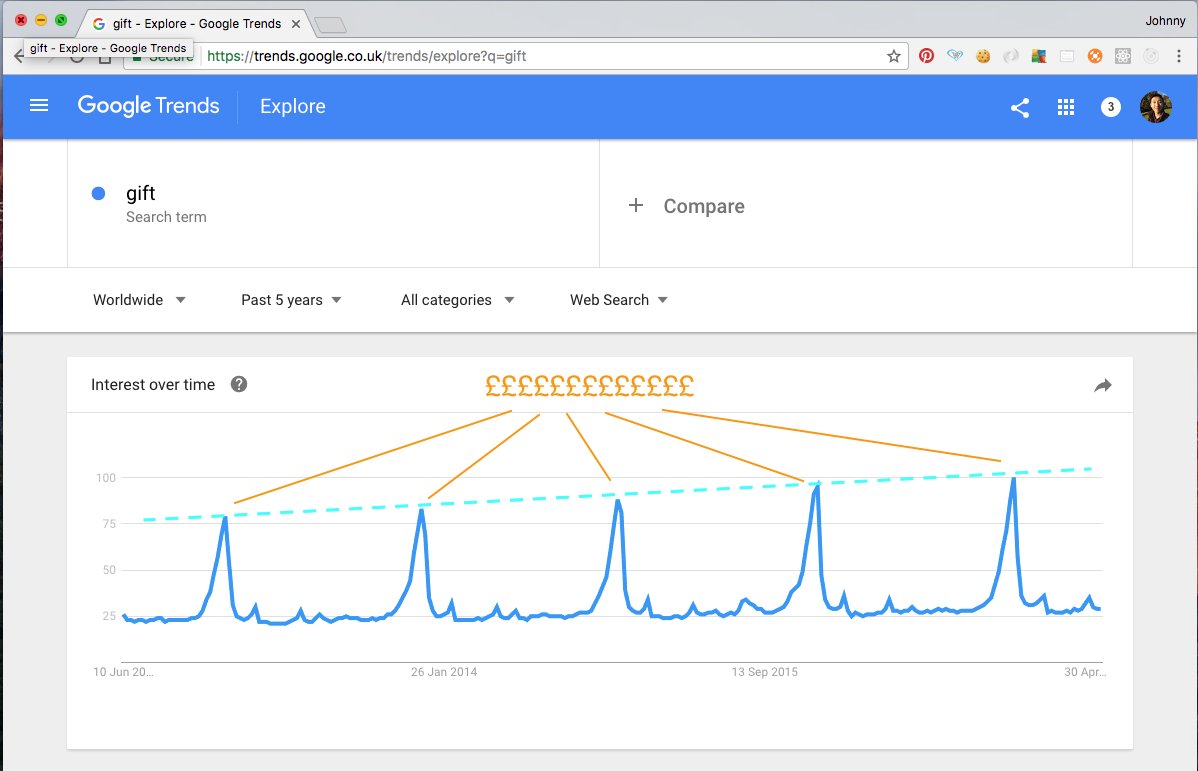The width and height of the screenshot is (1198, 771).
Task: Open the Web Search type dropdown
Action: 619,300
